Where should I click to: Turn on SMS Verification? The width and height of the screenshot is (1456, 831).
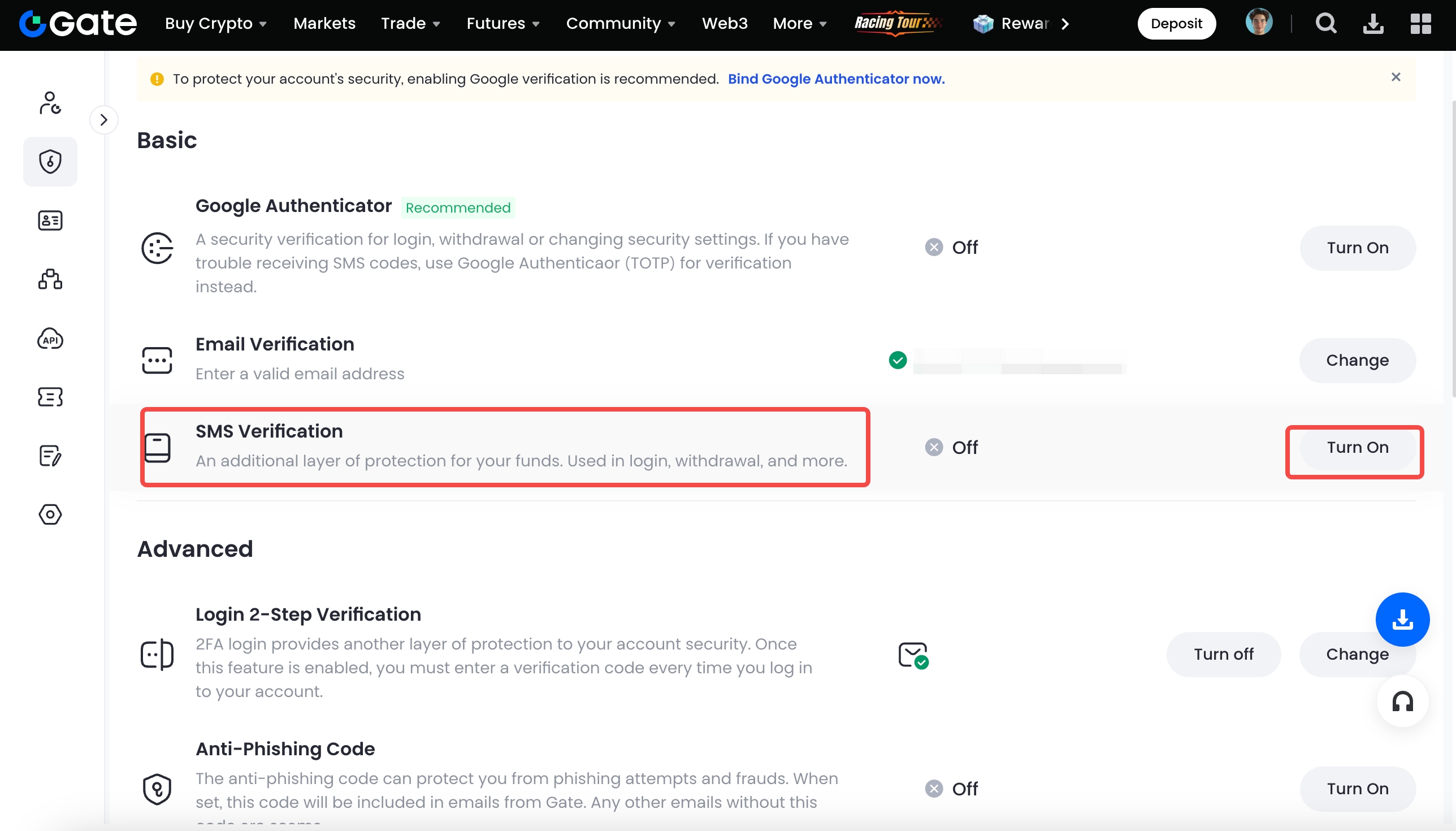(1357, 448)
